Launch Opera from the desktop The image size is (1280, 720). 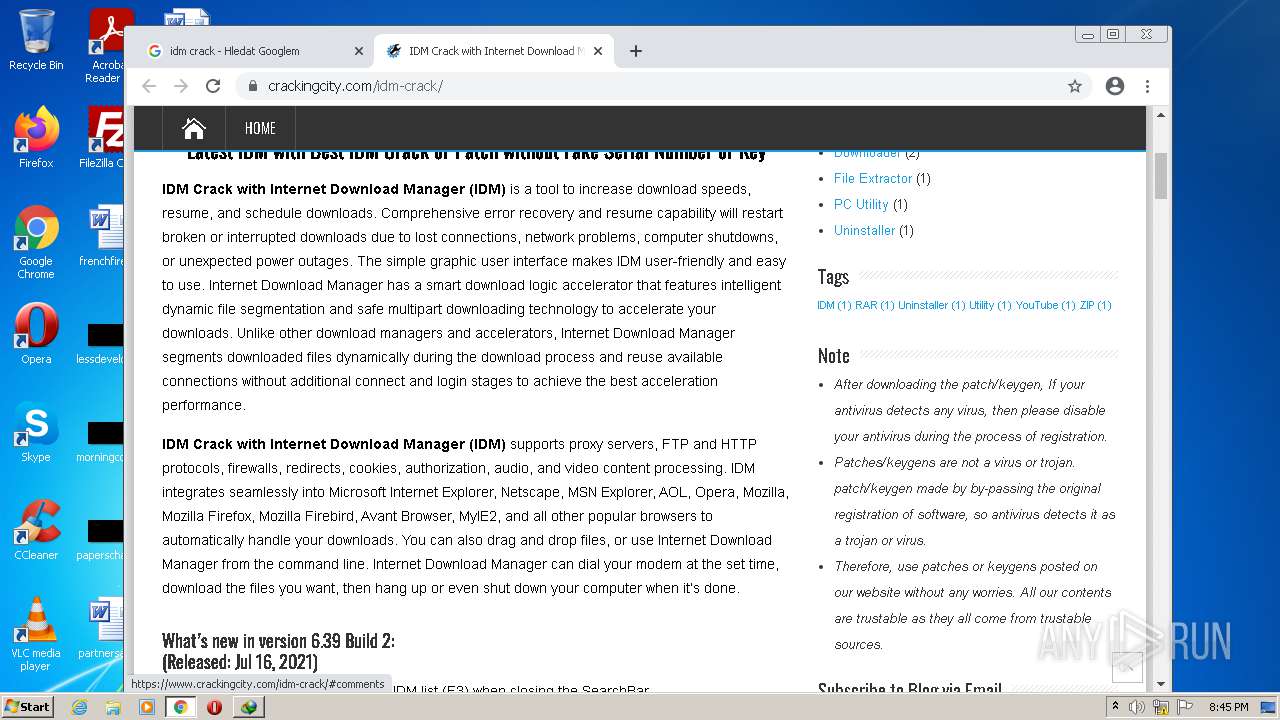coord(36,334)
